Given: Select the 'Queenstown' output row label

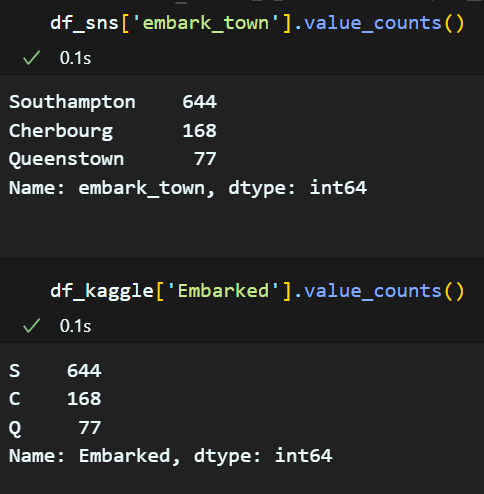Looking at the screenshot, I should point(66,159).
